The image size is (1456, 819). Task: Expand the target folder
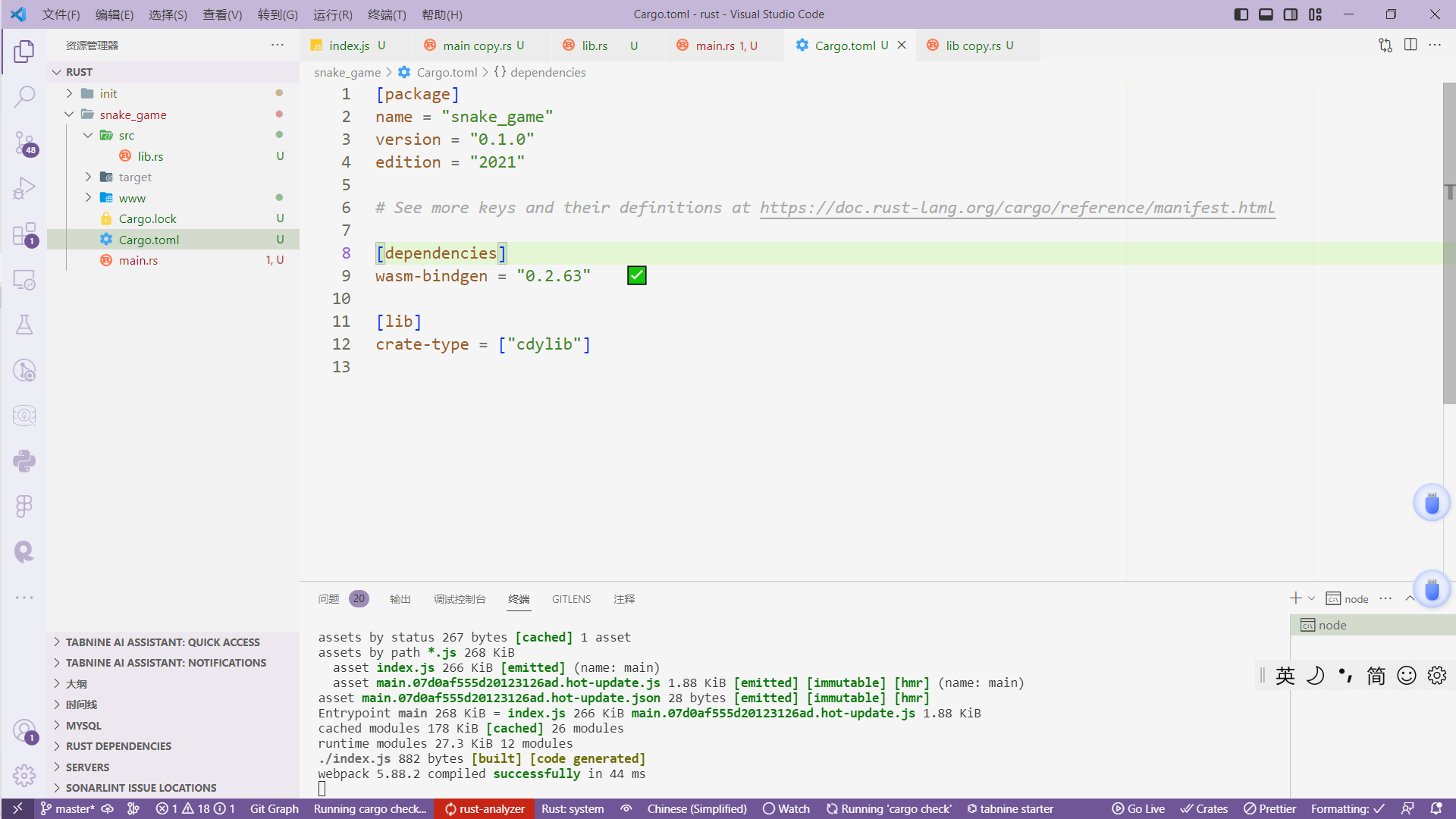click(x=135, y=177)
